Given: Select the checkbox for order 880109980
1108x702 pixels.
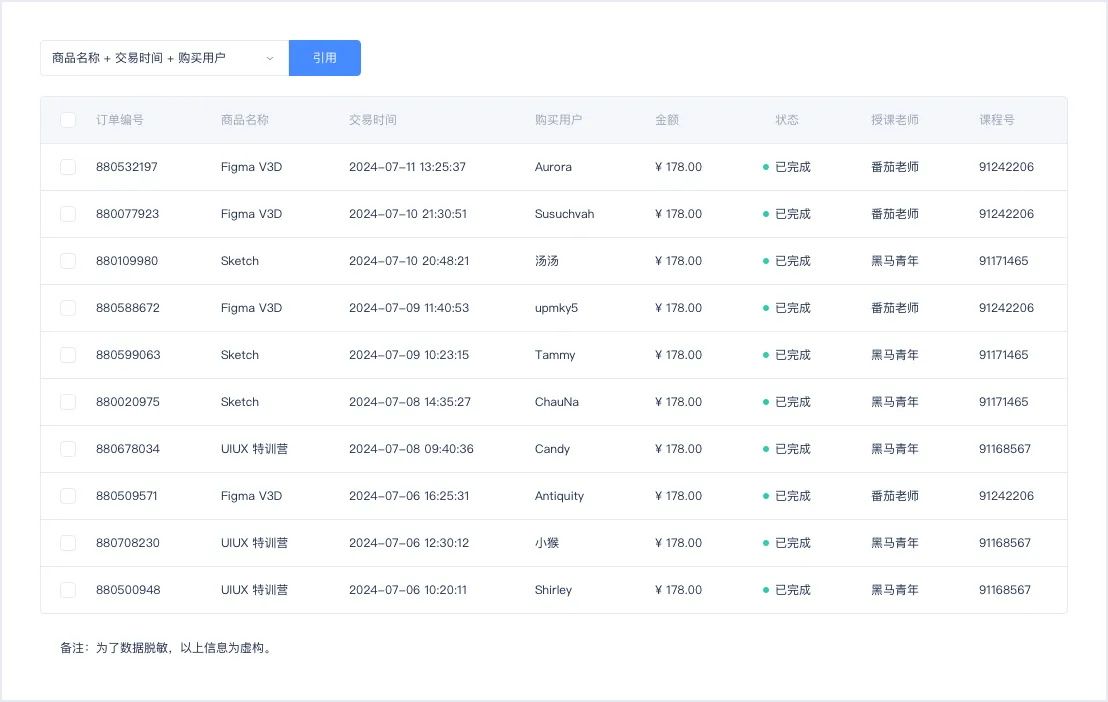Looking at the screenshot, I should (68, 261).
